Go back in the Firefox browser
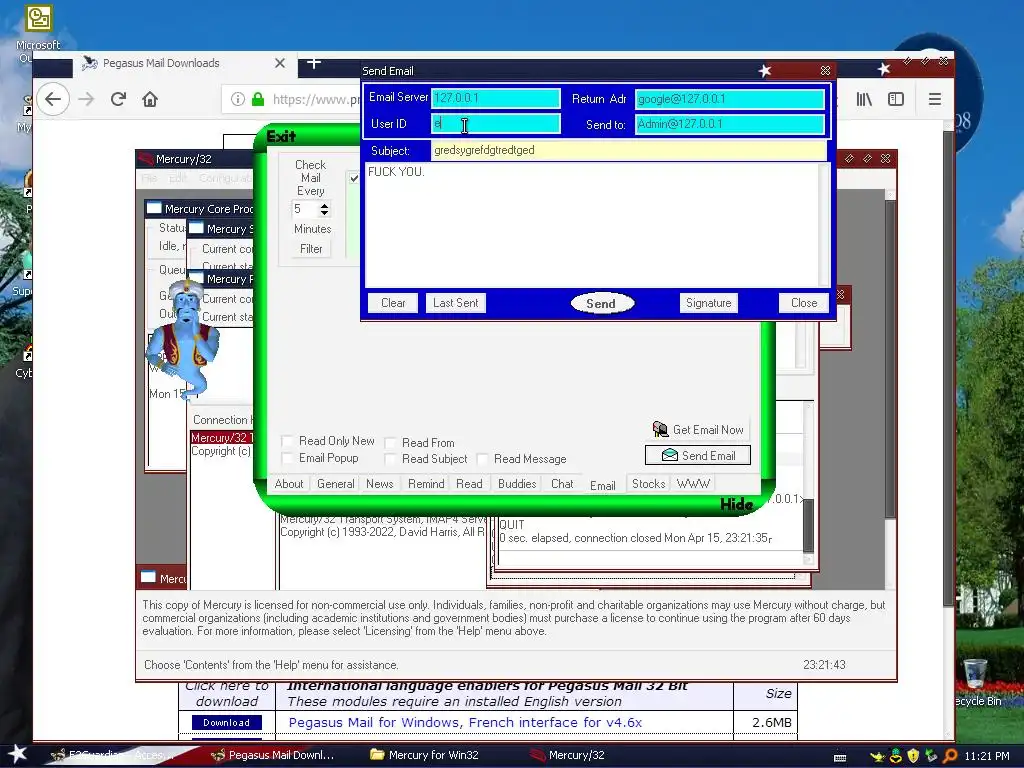Image resolution: width=1024 pixels, height=768 pixels. (x=53, y=99)
